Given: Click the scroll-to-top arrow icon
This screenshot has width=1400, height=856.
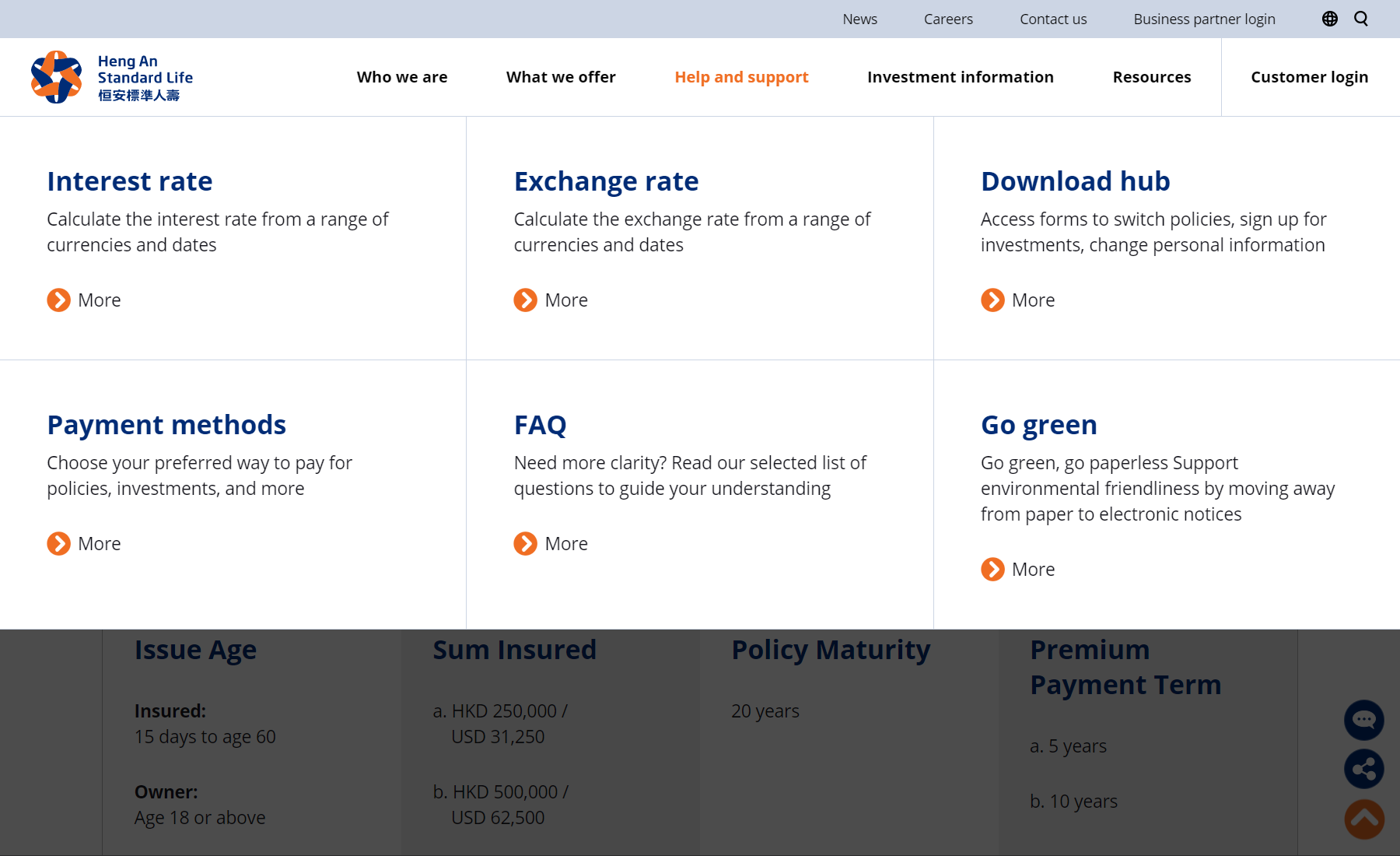Looking at the screenshot, I should [1363, 819].
